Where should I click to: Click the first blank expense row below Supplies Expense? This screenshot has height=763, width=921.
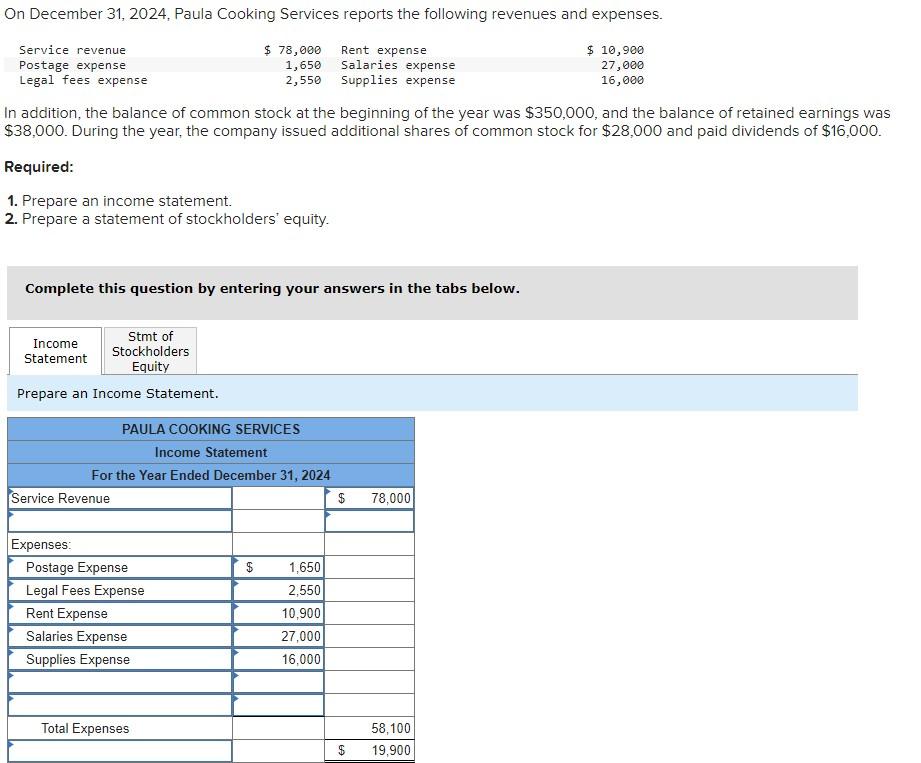click(120, 682)
